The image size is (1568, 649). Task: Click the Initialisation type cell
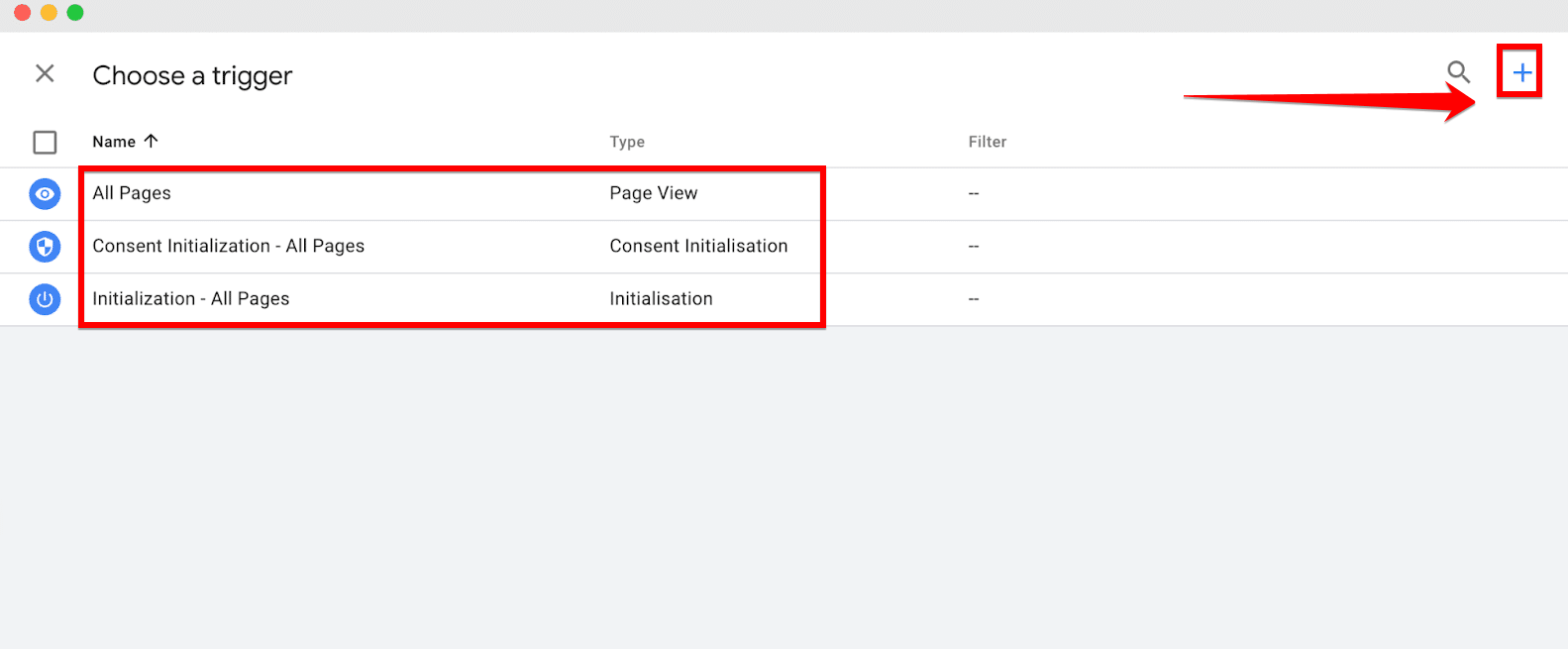pyautogui.click(x=661, y=298)
